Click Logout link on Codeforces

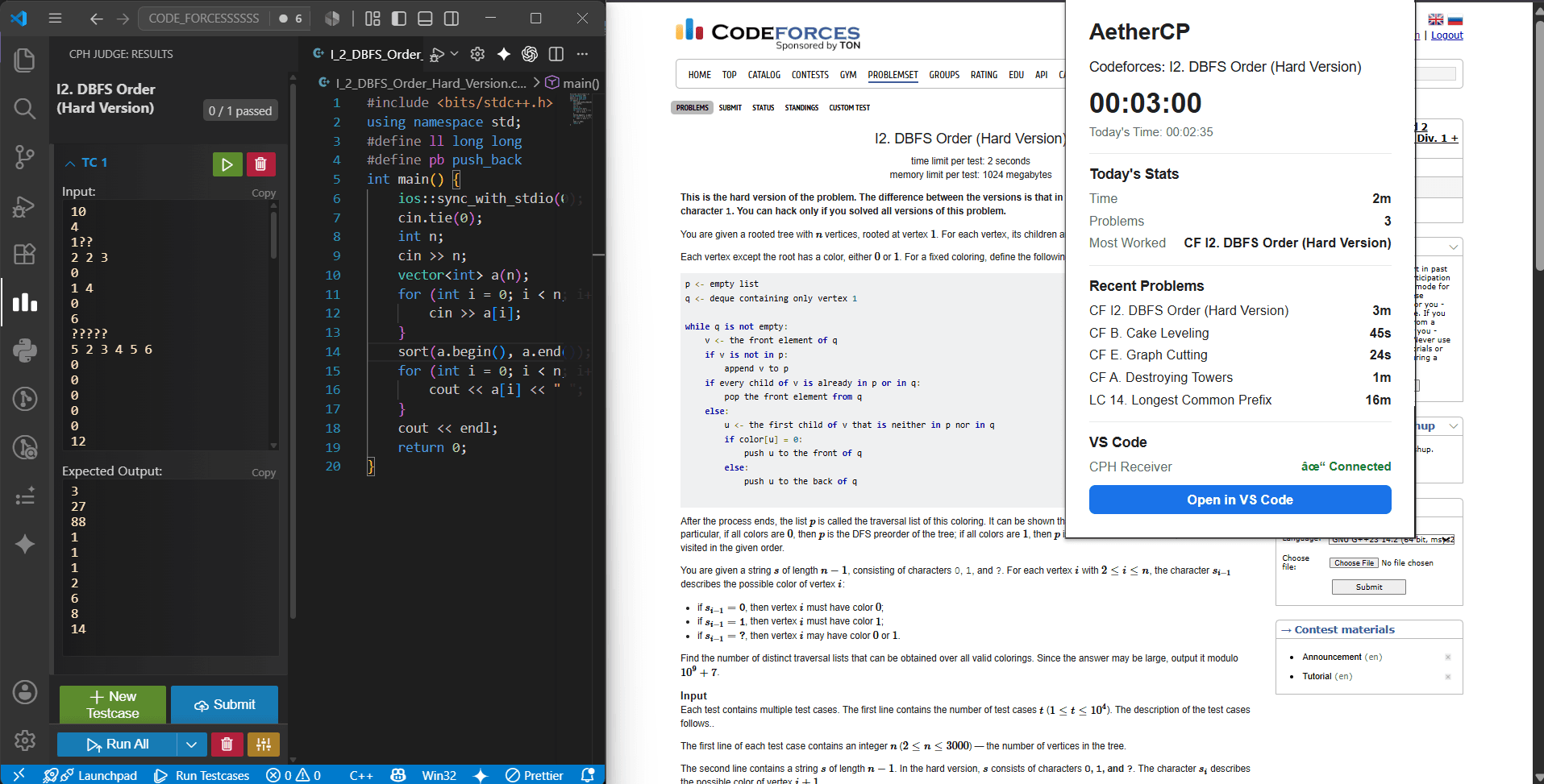(1446, 35)
